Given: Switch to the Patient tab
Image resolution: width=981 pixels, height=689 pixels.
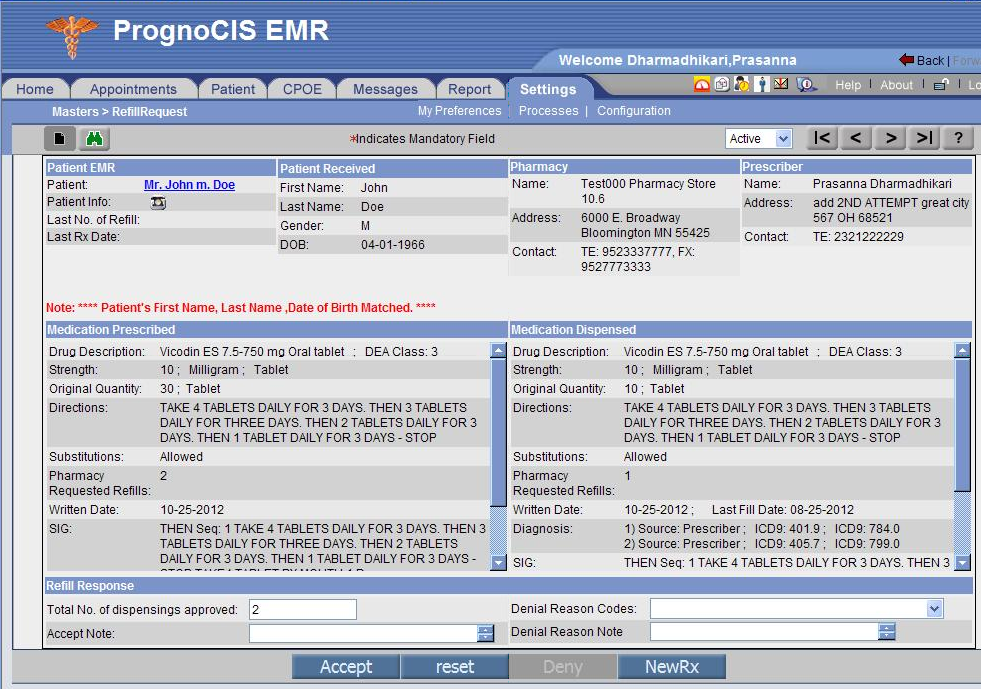Looking at the screenshot, I should 233,89.
